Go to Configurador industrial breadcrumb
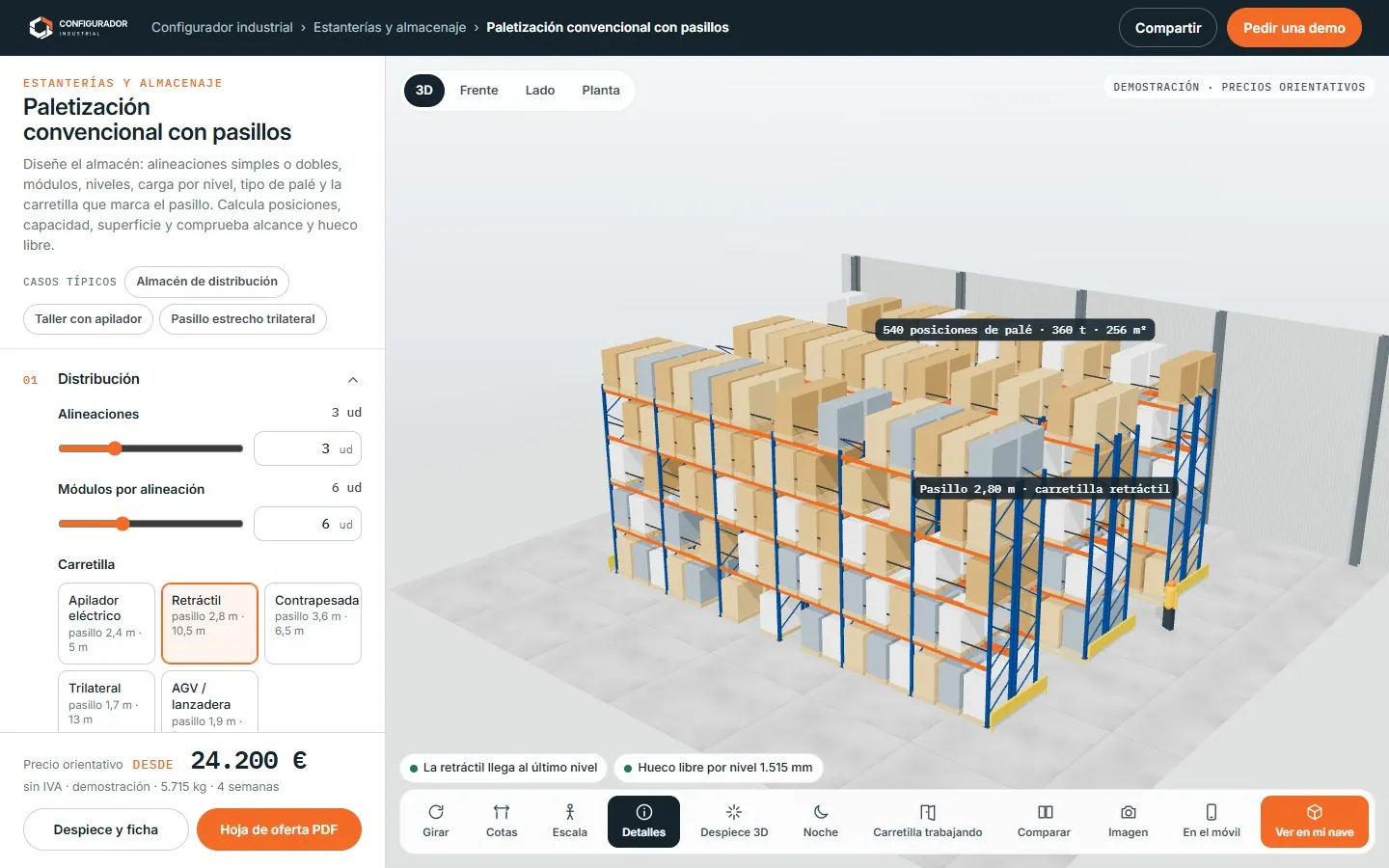This screenshot has height=868, width=1389. 222,27
